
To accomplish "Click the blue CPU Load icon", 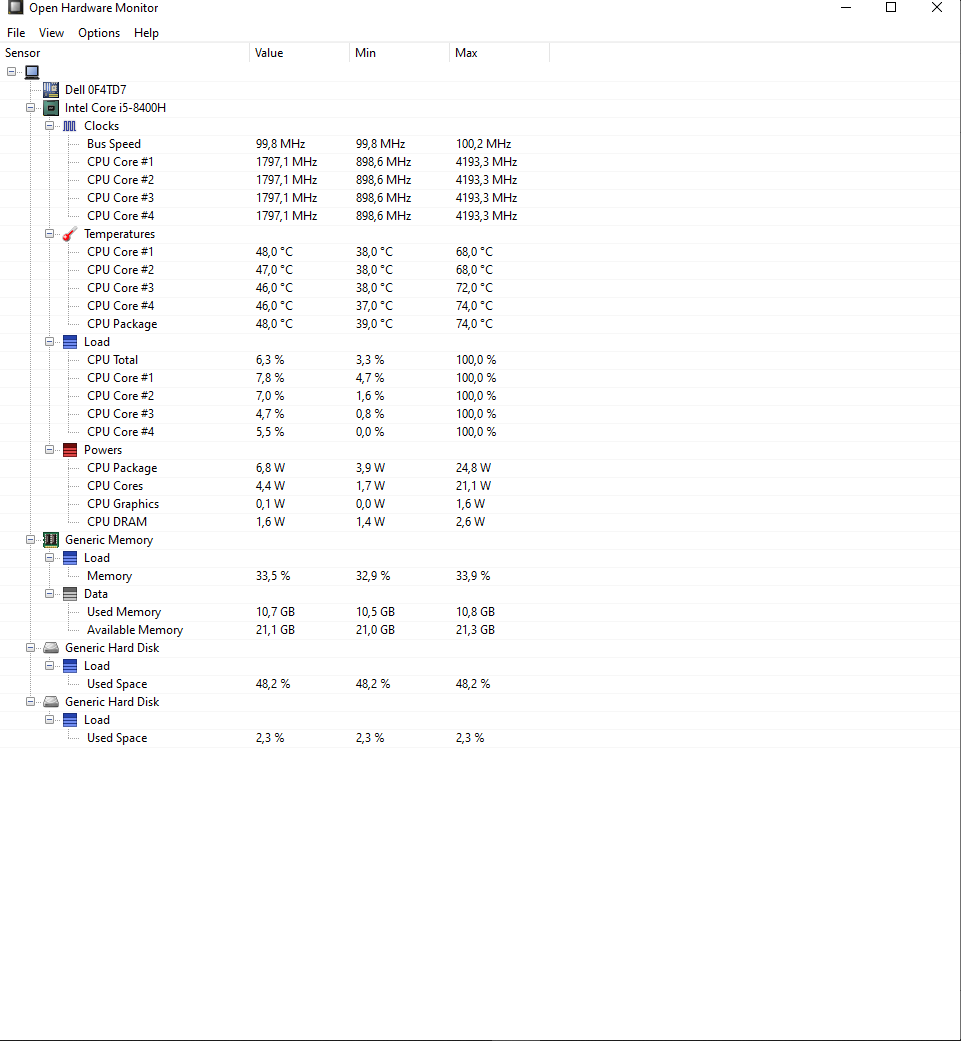I will tap(70, 342).
